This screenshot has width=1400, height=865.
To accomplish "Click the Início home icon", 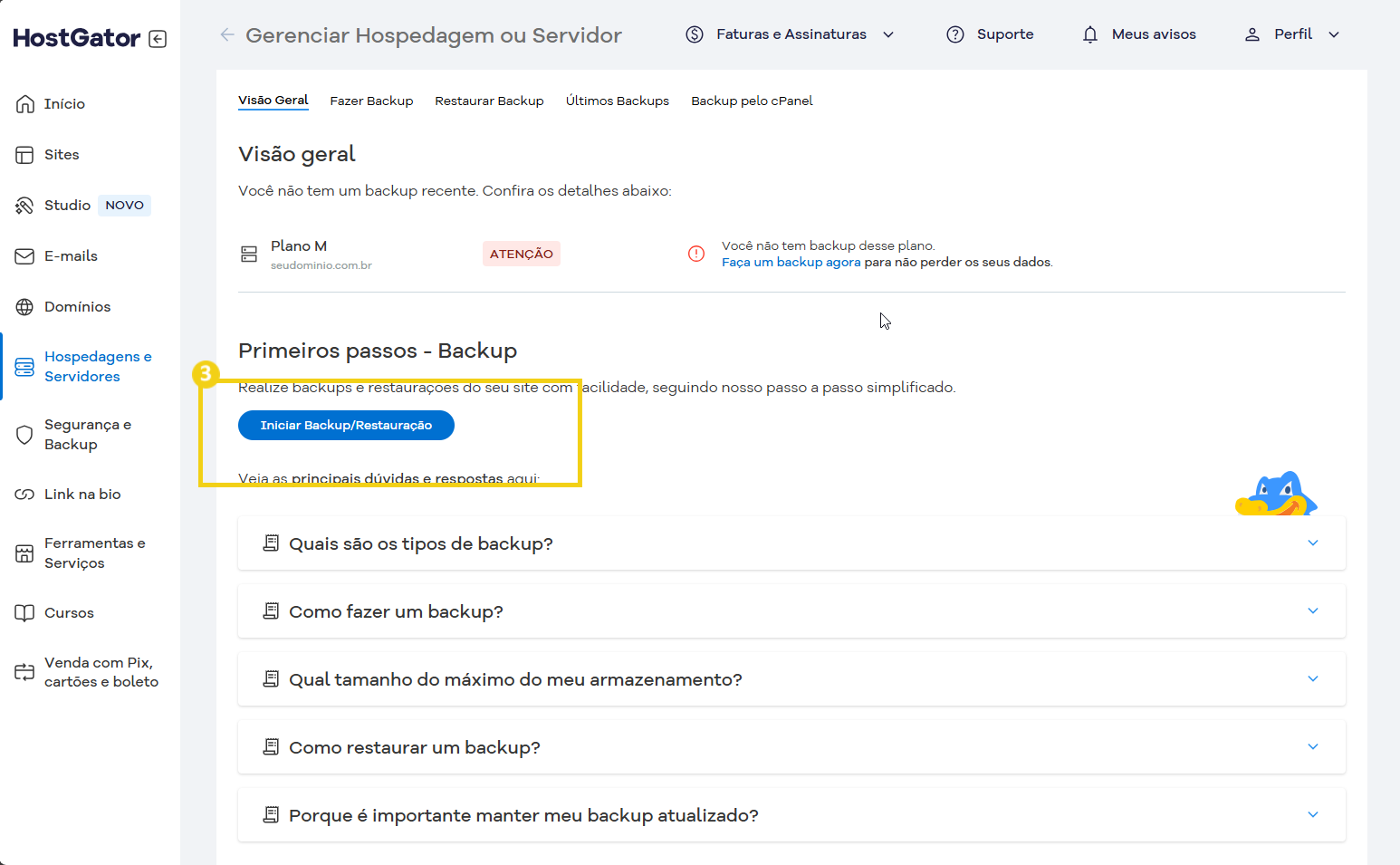I will tap(25, 104).
